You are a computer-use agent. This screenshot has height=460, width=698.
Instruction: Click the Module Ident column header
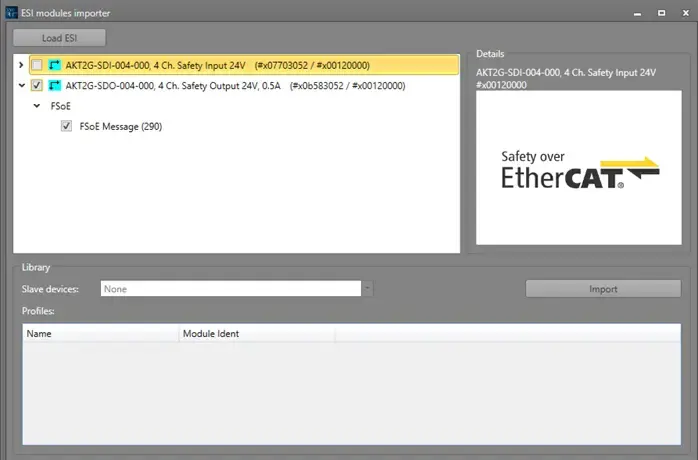click(256, 333)
